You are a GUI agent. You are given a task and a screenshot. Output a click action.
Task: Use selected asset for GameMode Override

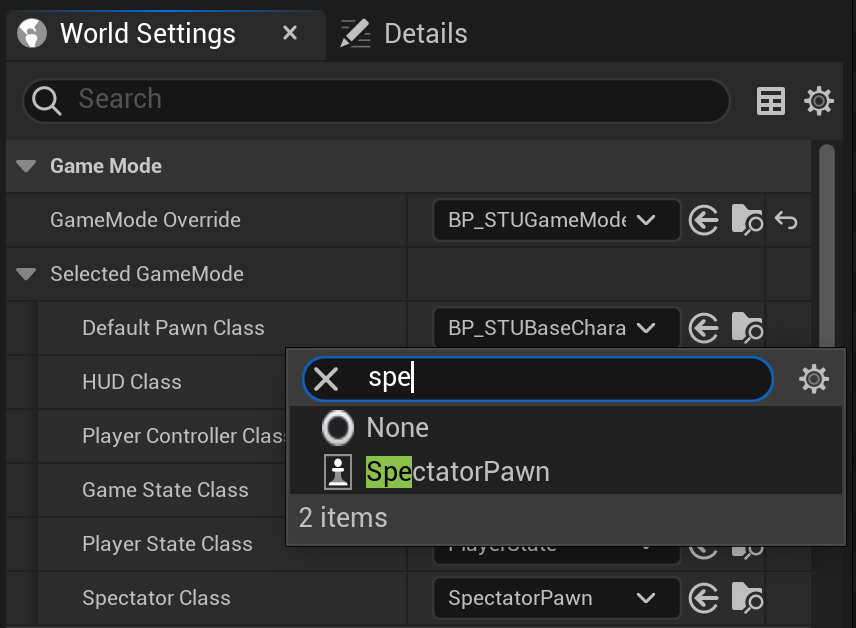703,221
